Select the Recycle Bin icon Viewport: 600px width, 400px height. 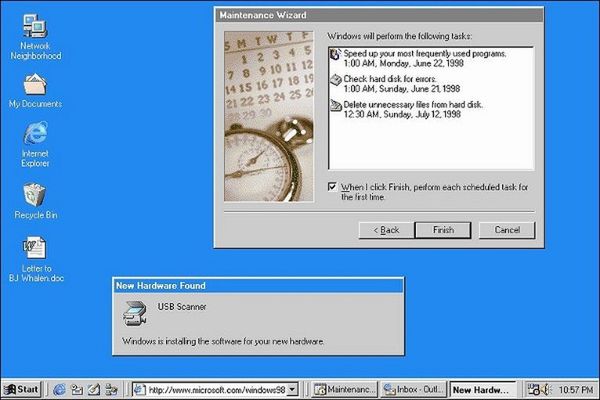(35, 201)
